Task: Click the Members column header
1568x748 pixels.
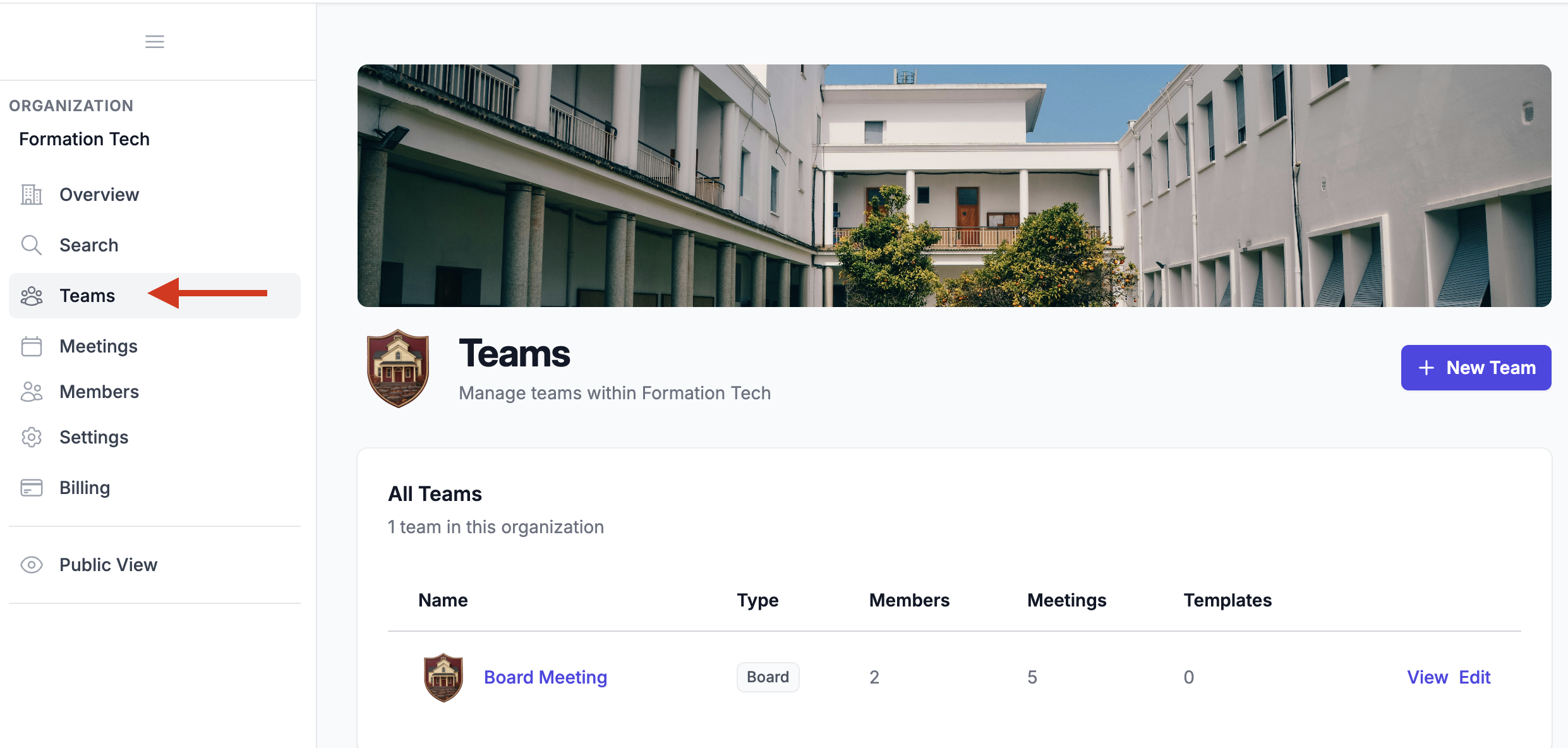Action: click(x=909, y=600)
